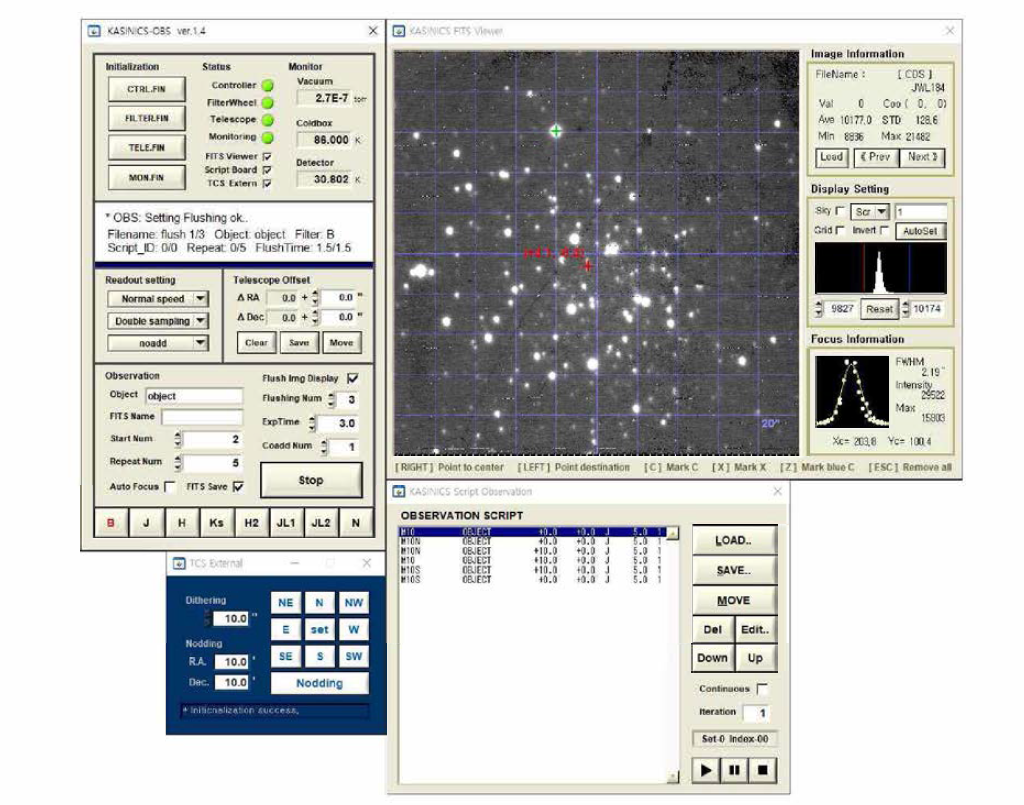Close the KASINICS-OBS window

[x=373, y=31]
